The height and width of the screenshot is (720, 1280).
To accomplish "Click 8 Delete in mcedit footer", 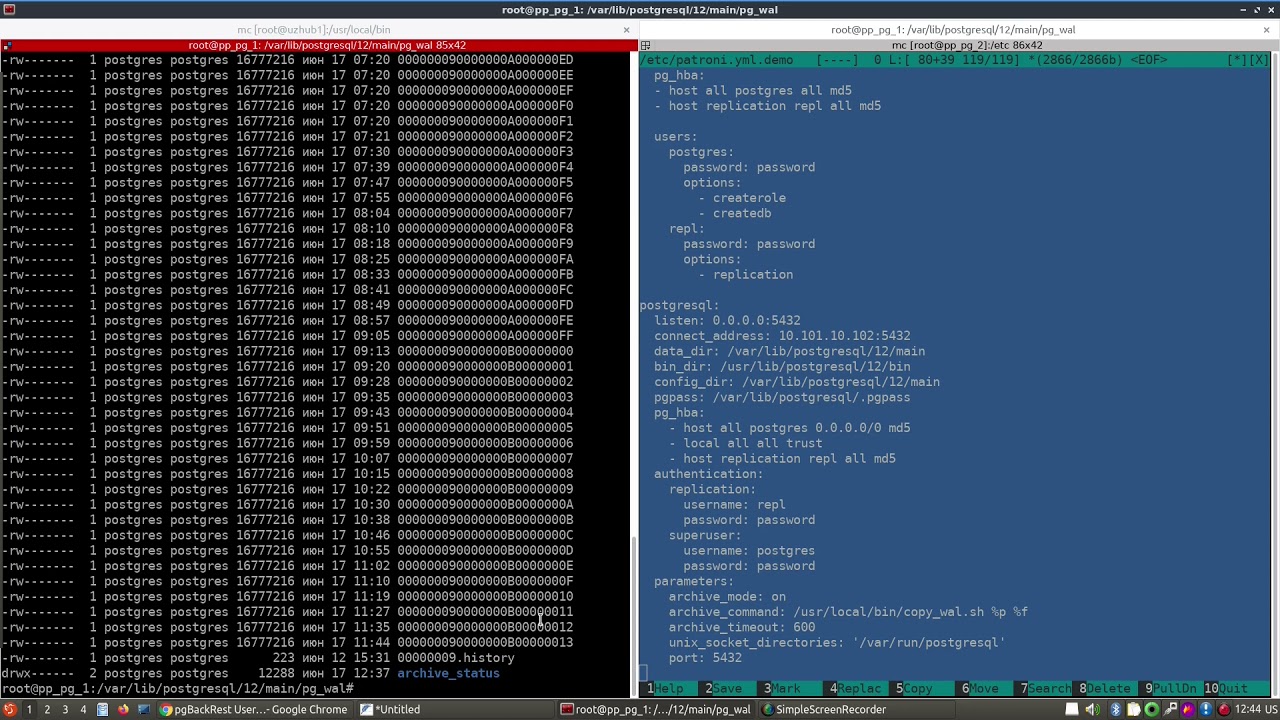I will (x=1108, y=689).
